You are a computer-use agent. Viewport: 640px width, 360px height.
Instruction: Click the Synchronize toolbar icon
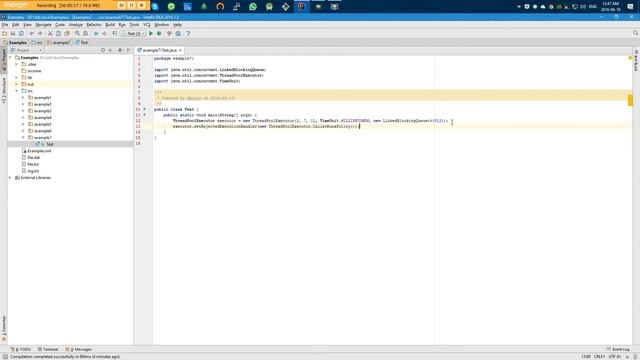coord(21,33)
